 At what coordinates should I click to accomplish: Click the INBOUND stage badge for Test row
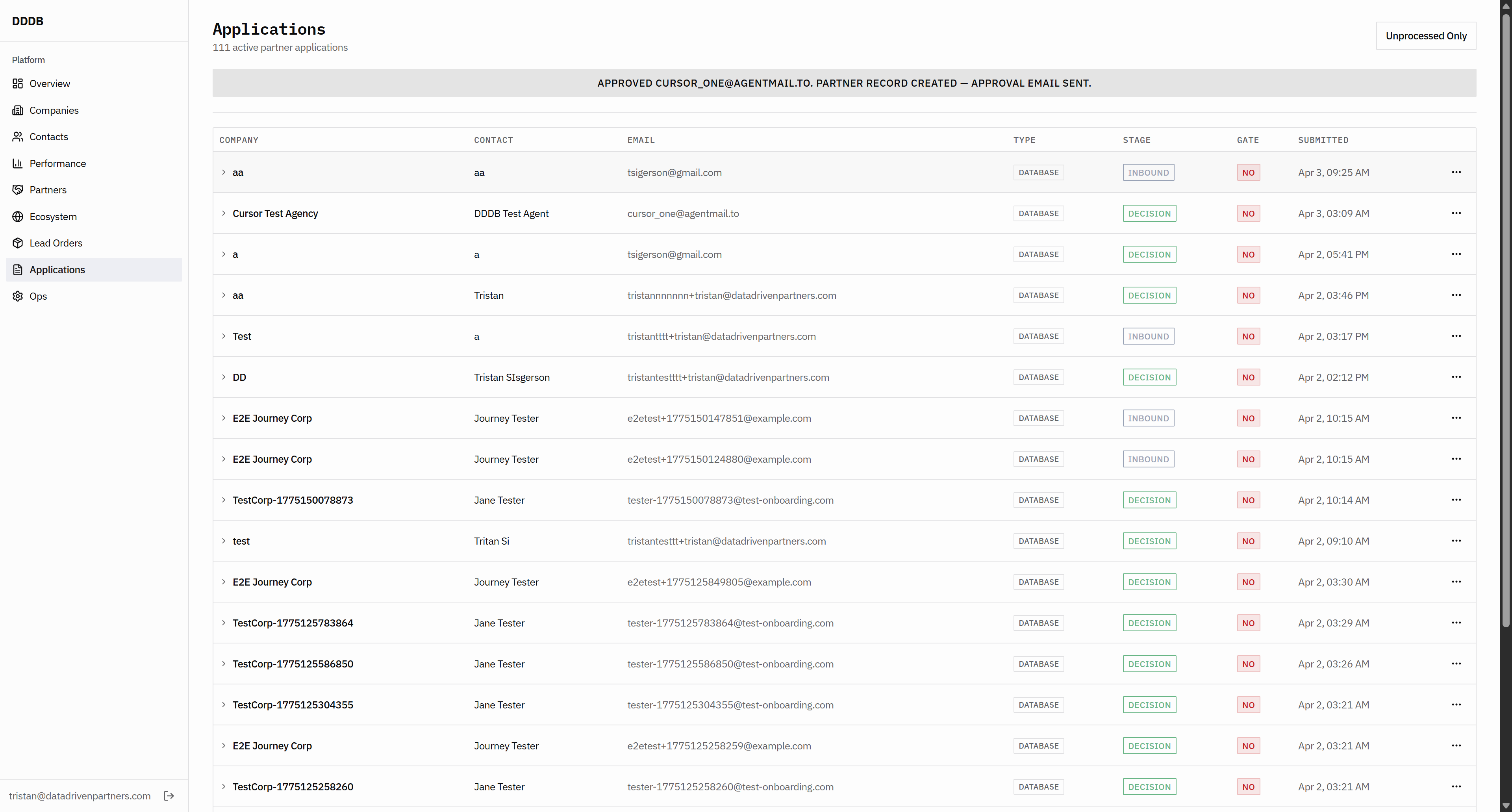pos(1148,336)
